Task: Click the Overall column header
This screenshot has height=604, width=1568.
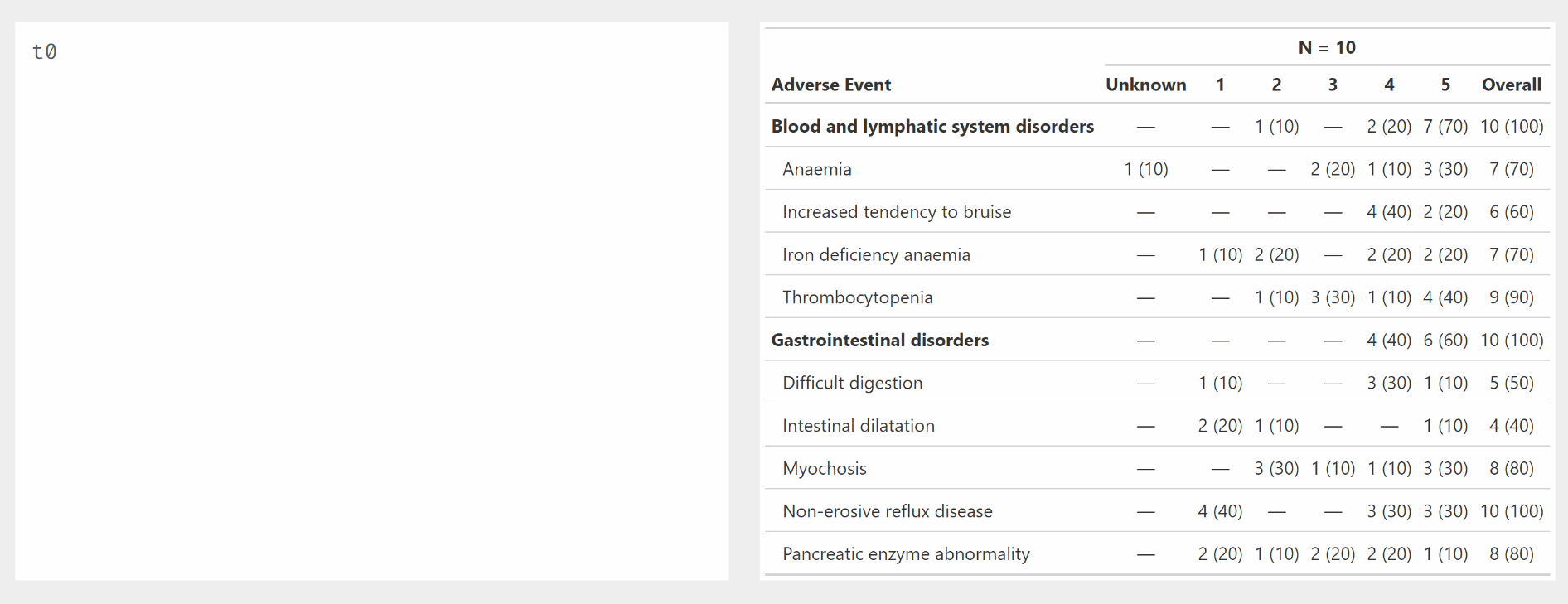Action: [1511, 85]
